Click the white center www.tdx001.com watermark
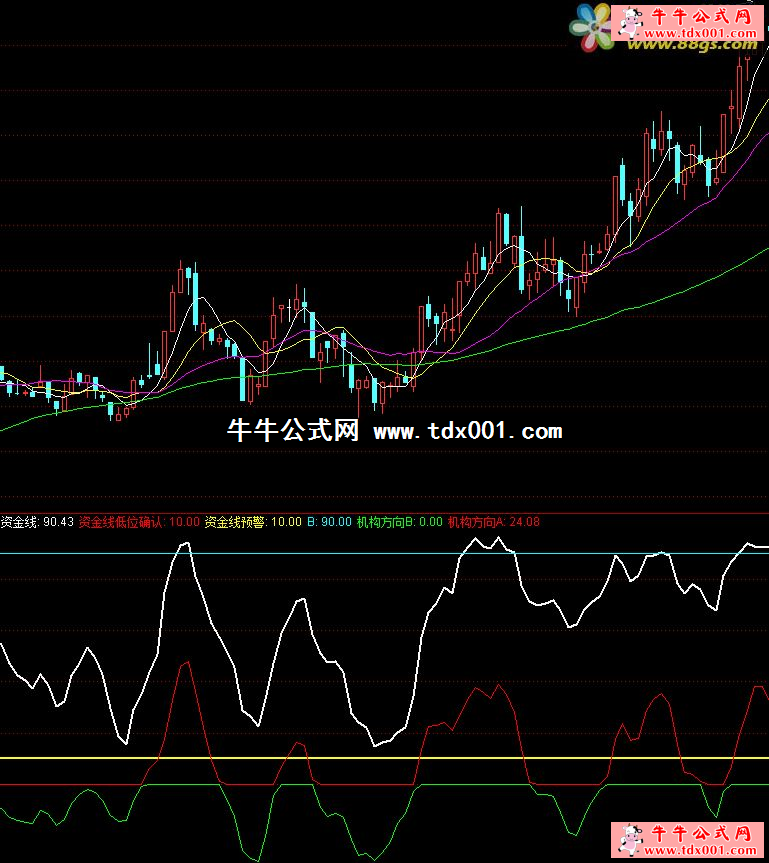This screenshot has width=769, height=863. tap(467, 432)
